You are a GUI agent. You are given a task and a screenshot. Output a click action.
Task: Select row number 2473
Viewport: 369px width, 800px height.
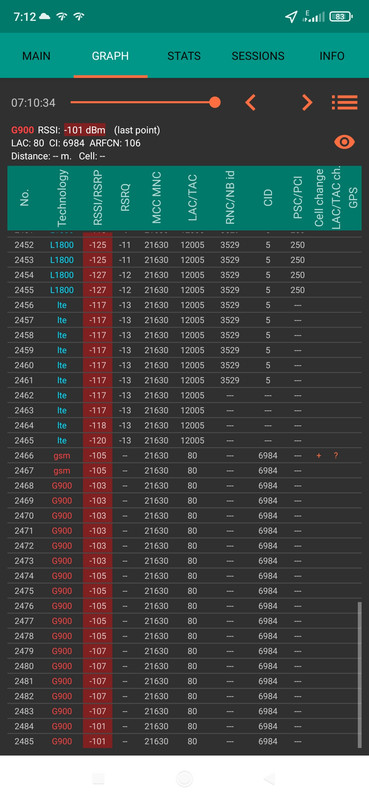tap(184, 561)
